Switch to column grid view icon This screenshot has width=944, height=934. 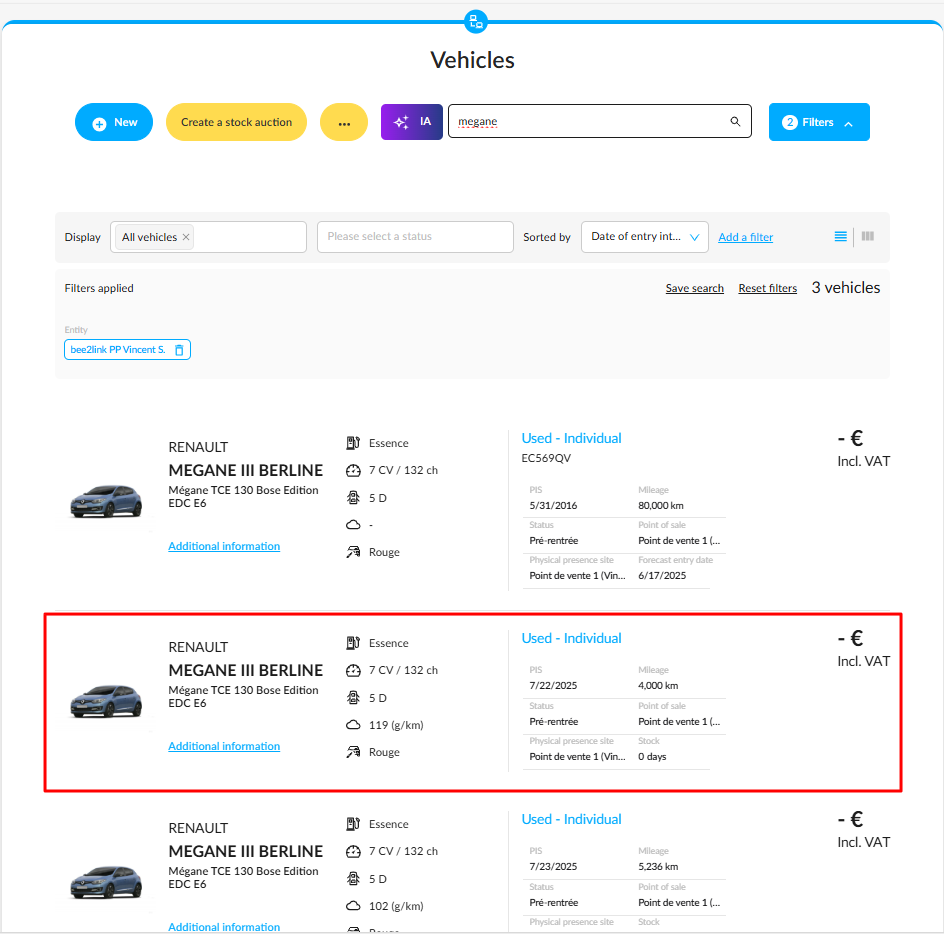click(x=868, y=237)
